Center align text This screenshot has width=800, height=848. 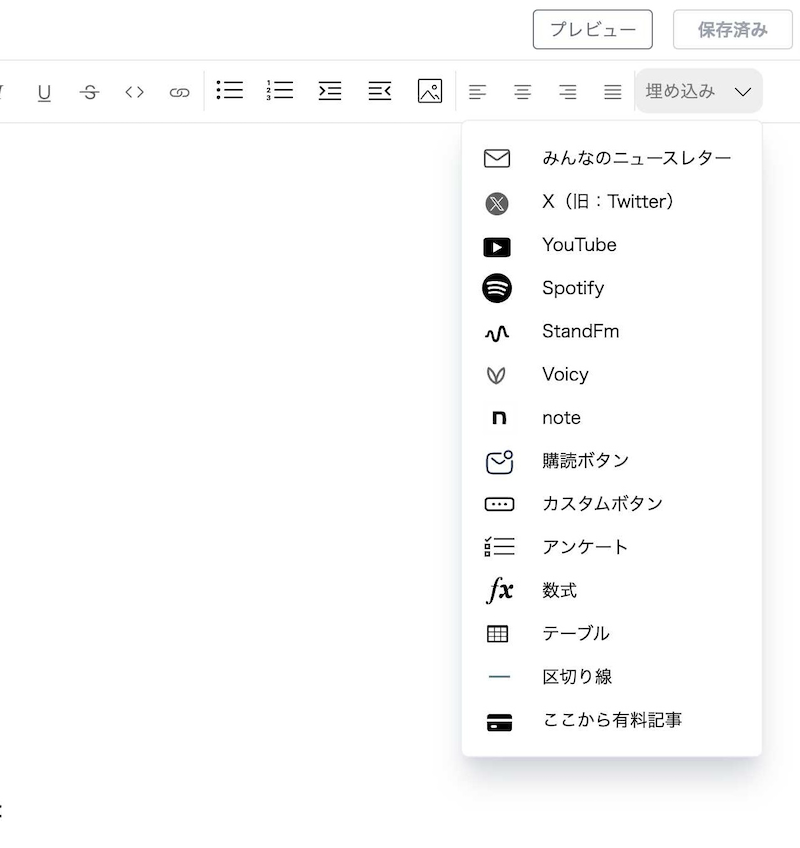(523, 92)
